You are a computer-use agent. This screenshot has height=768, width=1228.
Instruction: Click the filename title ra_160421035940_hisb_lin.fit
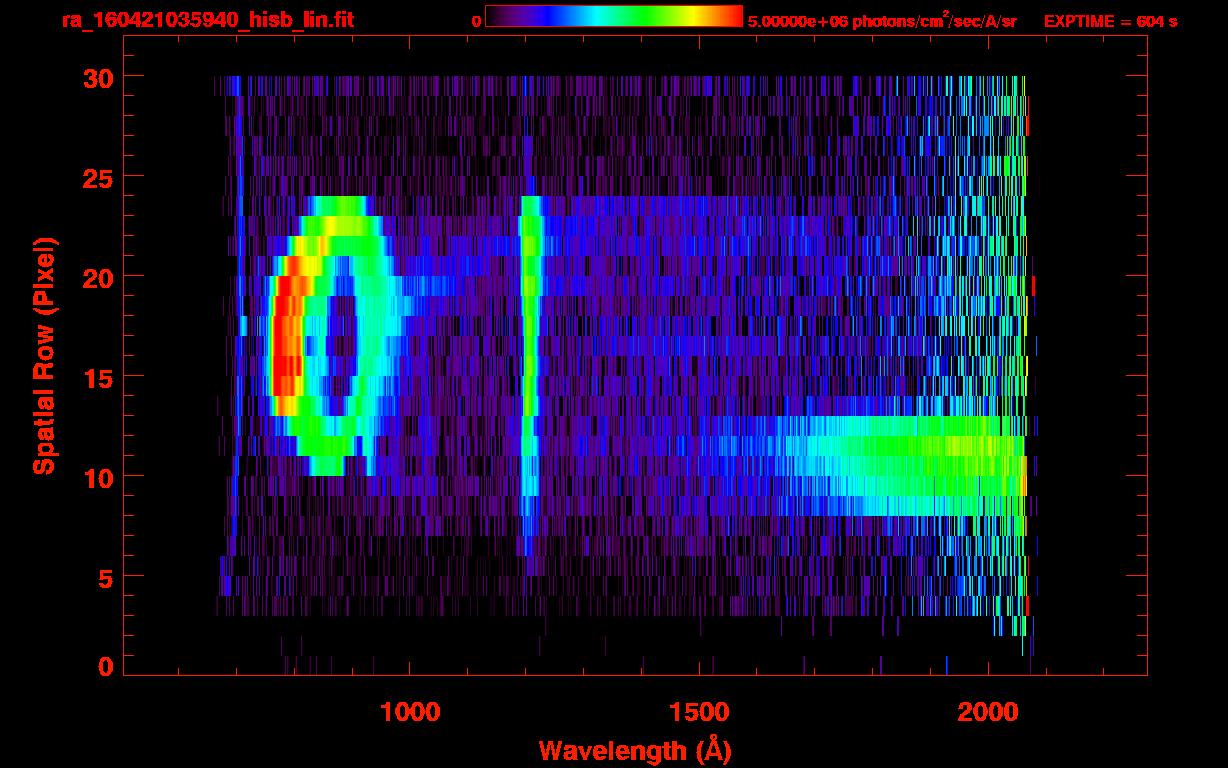207,20
